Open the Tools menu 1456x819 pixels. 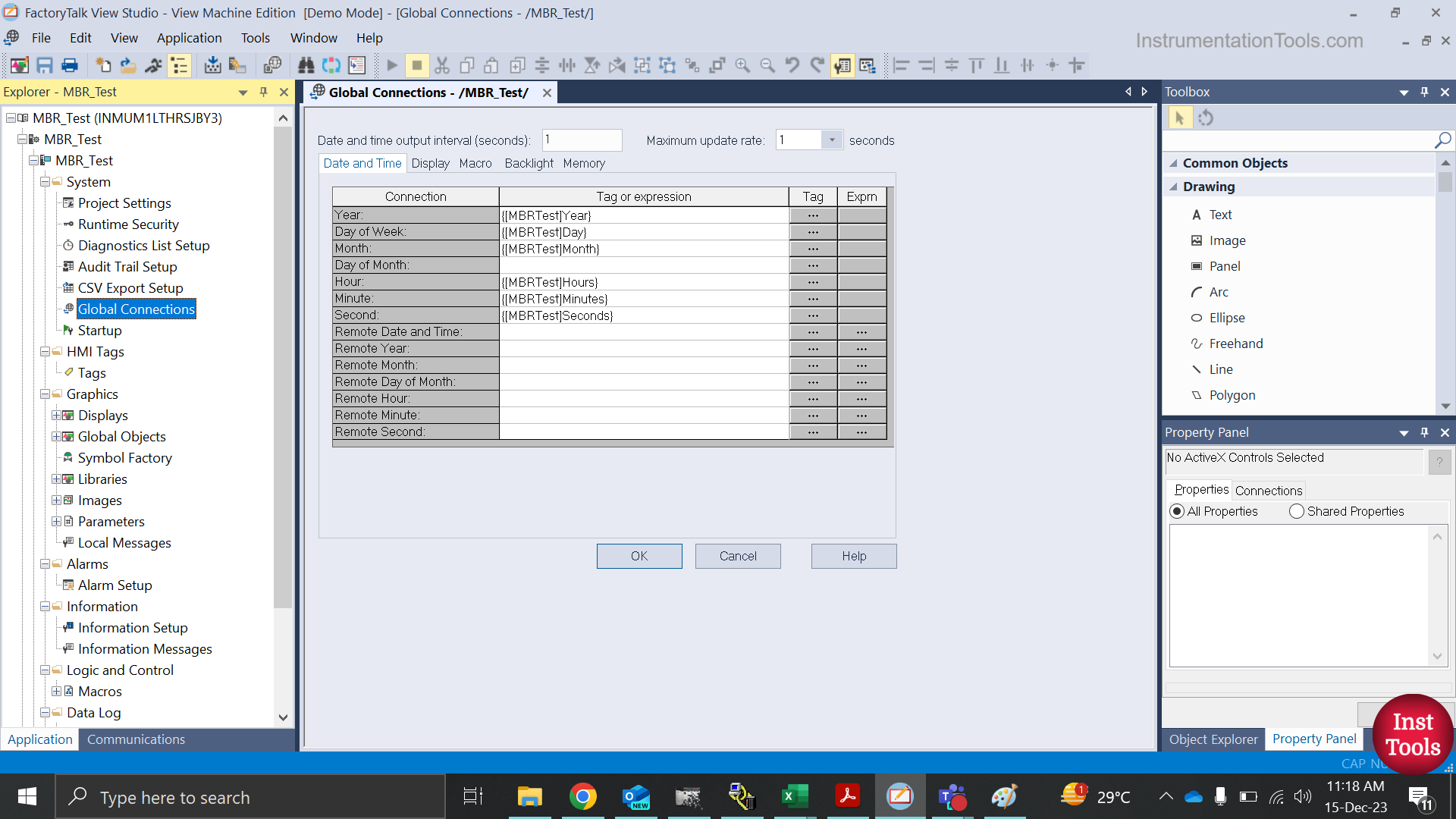pos(256,38)
